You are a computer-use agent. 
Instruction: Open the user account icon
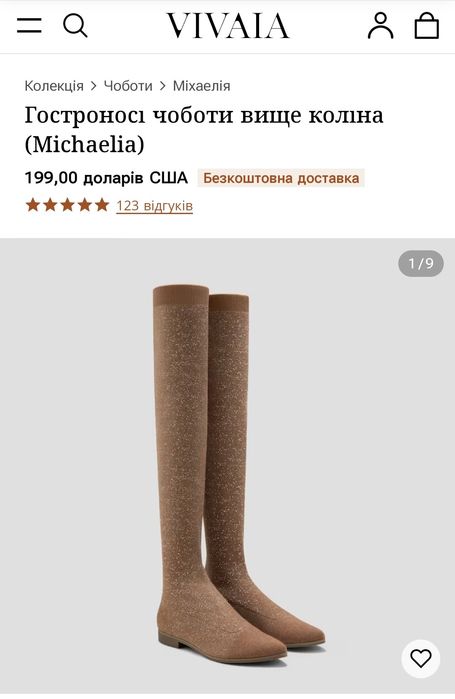pos(380,25)
